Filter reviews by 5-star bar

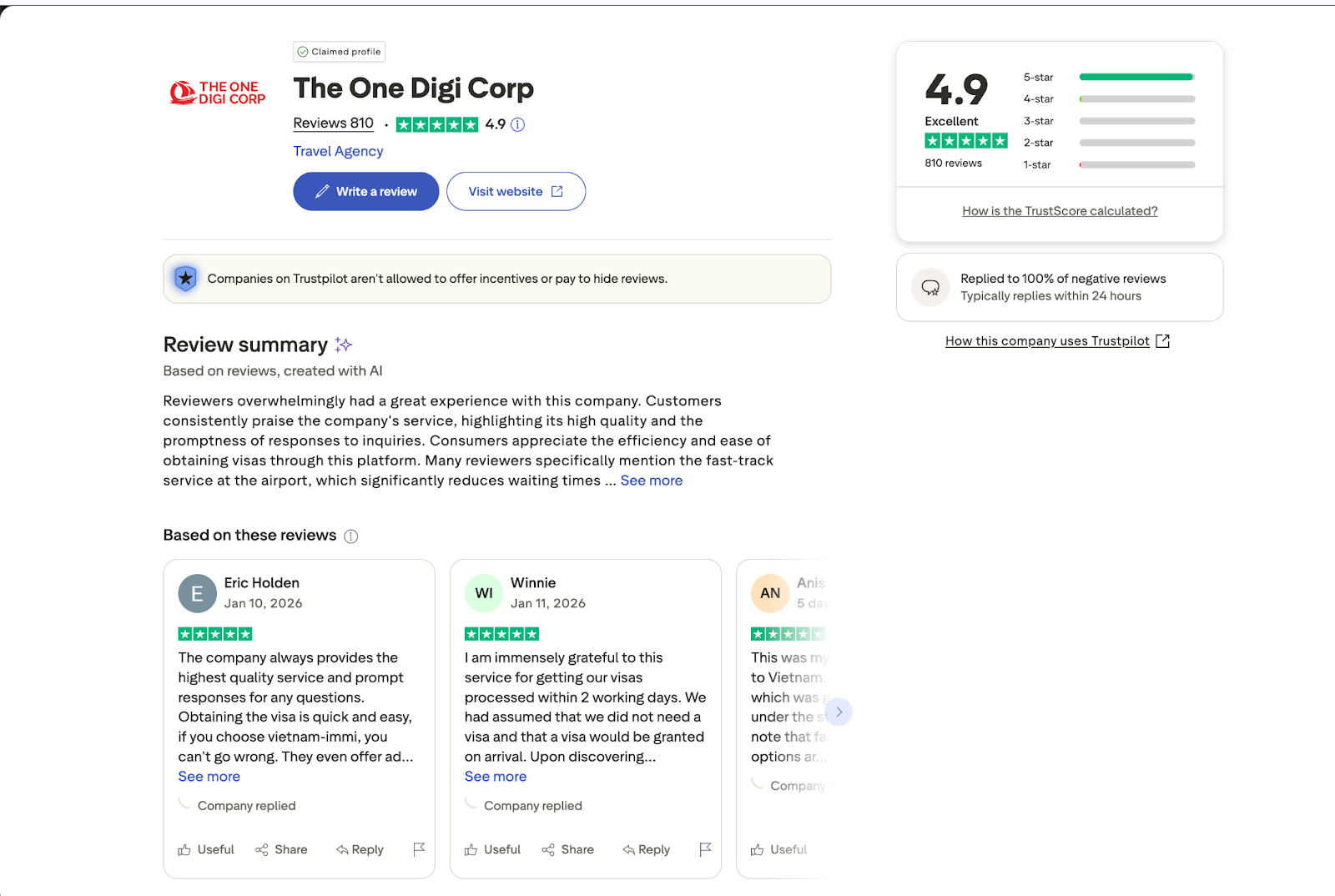click(1136, 77)
